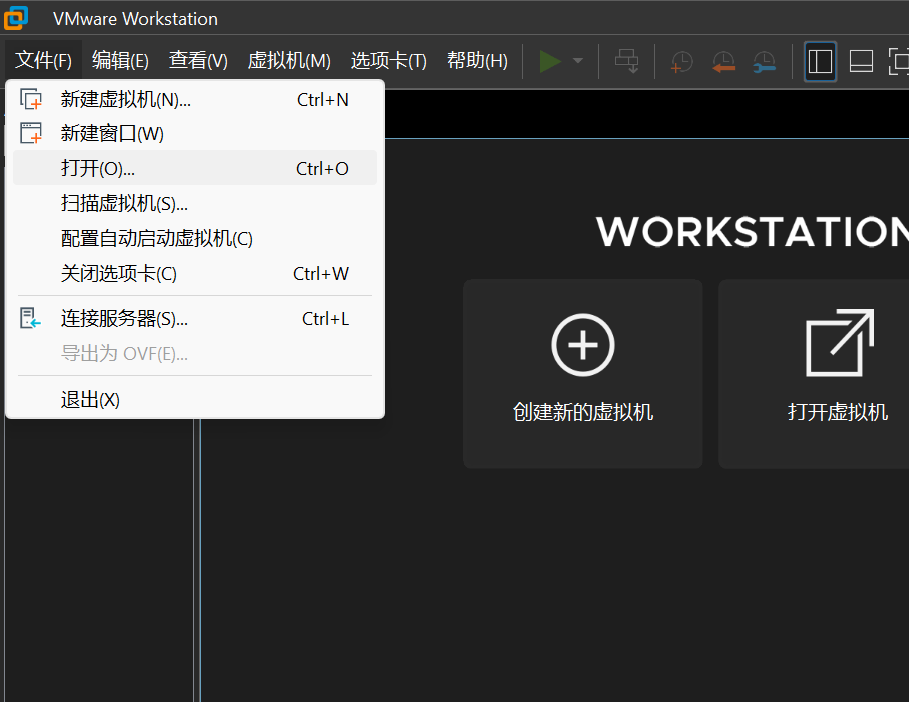Toggle the thumbnail bar view icon
Screen dimensions: 909x702
coord(861,61)
